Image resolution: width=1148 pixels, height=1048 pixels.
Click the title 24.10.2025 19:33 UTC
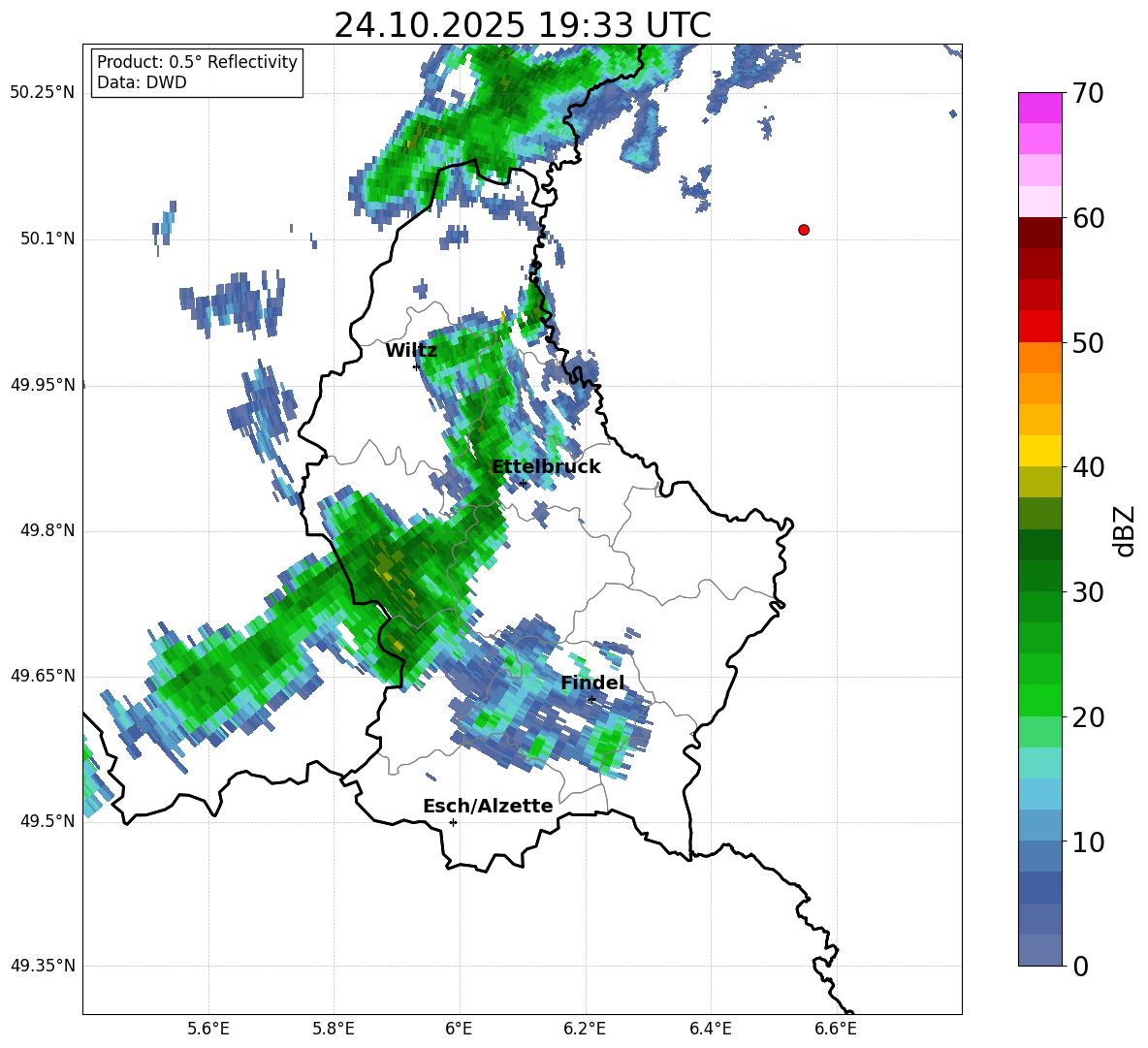[523, 25]
